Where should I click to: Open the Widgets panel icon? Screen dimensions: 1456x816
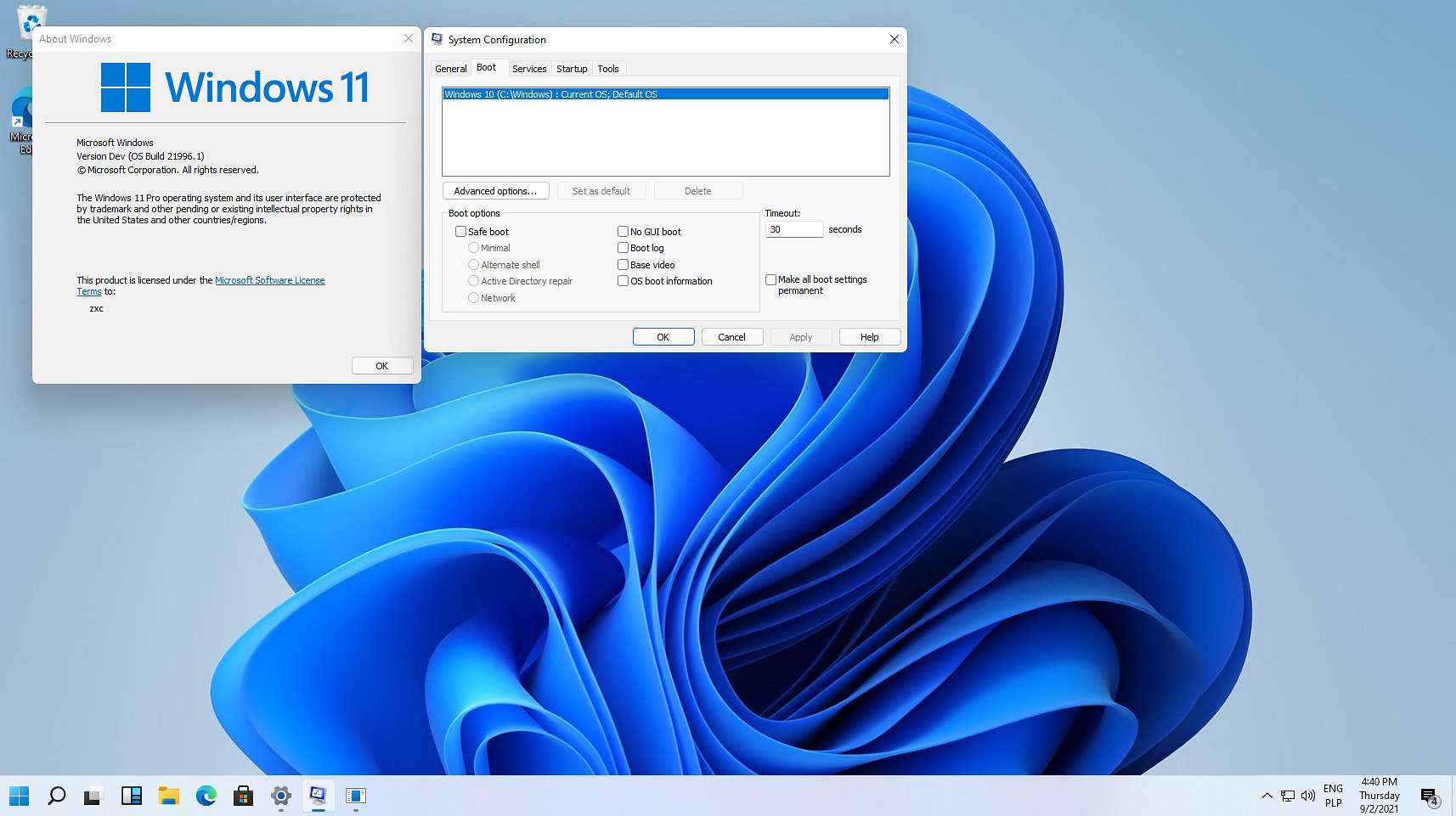click(x=132, y=796)
